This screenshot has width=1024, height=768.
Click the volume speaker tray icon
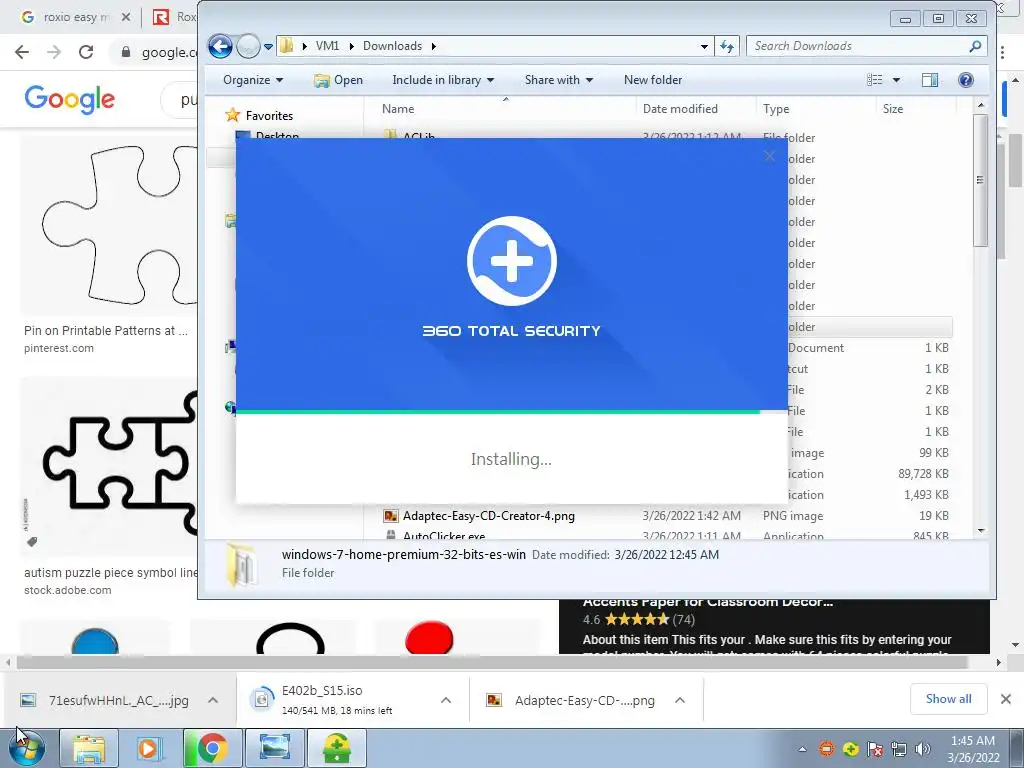click(x=922, y=749)
